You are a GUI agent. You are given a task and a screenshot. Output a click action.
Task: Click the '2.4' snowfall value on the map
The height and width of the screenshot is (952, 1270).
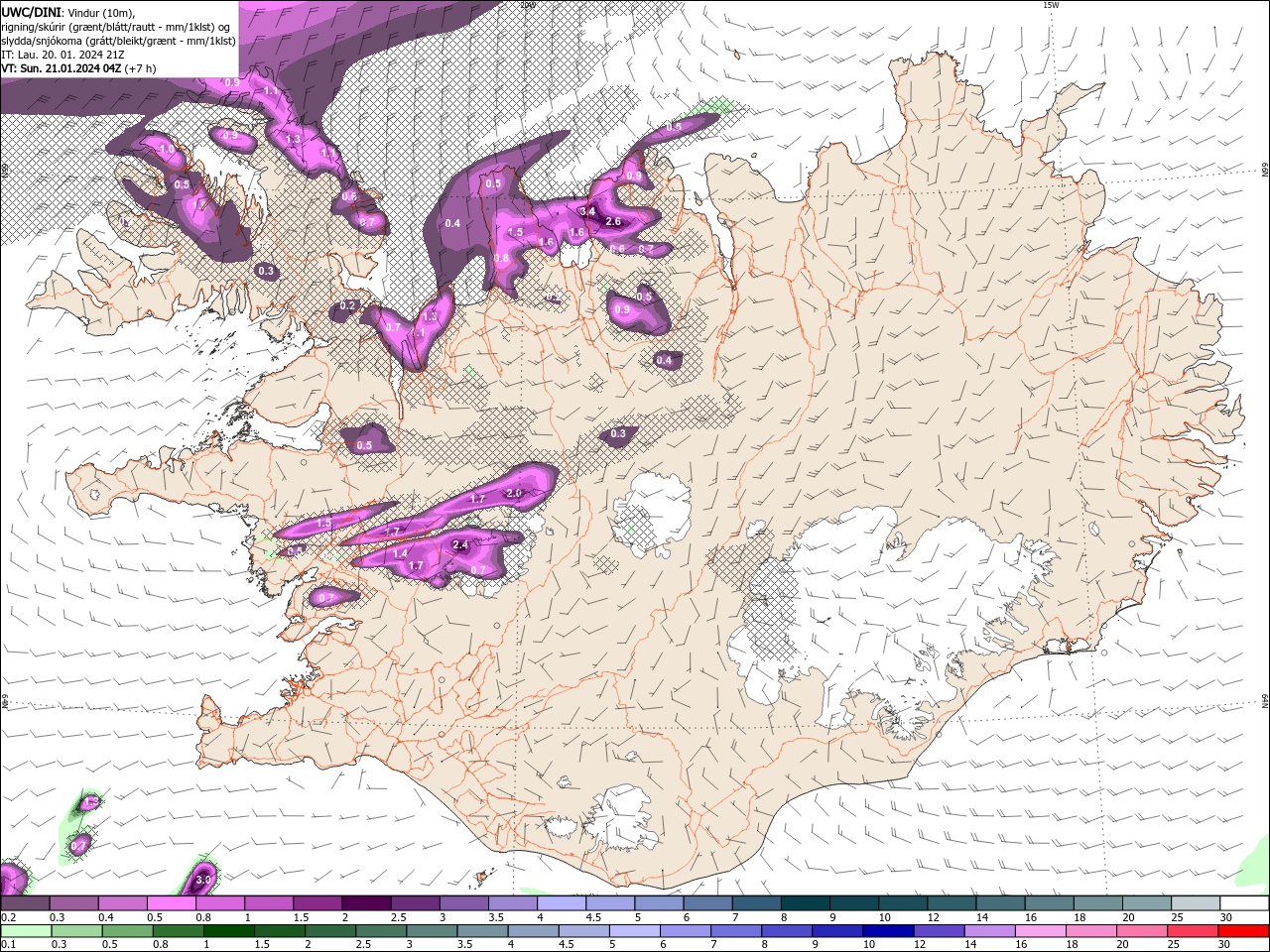pyautogui.click(x=460, y=544)
